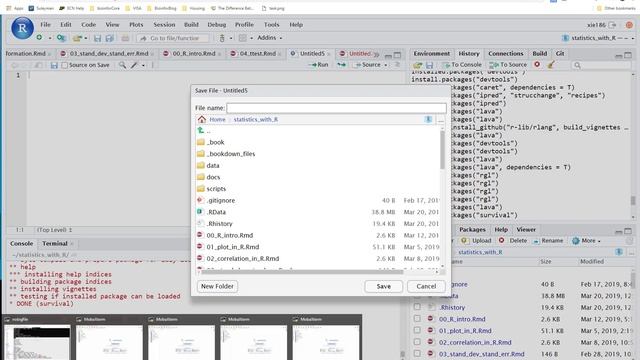Click the Rename button in Files pane
This screenshot has width=640, height=360.
coord(548,240)
